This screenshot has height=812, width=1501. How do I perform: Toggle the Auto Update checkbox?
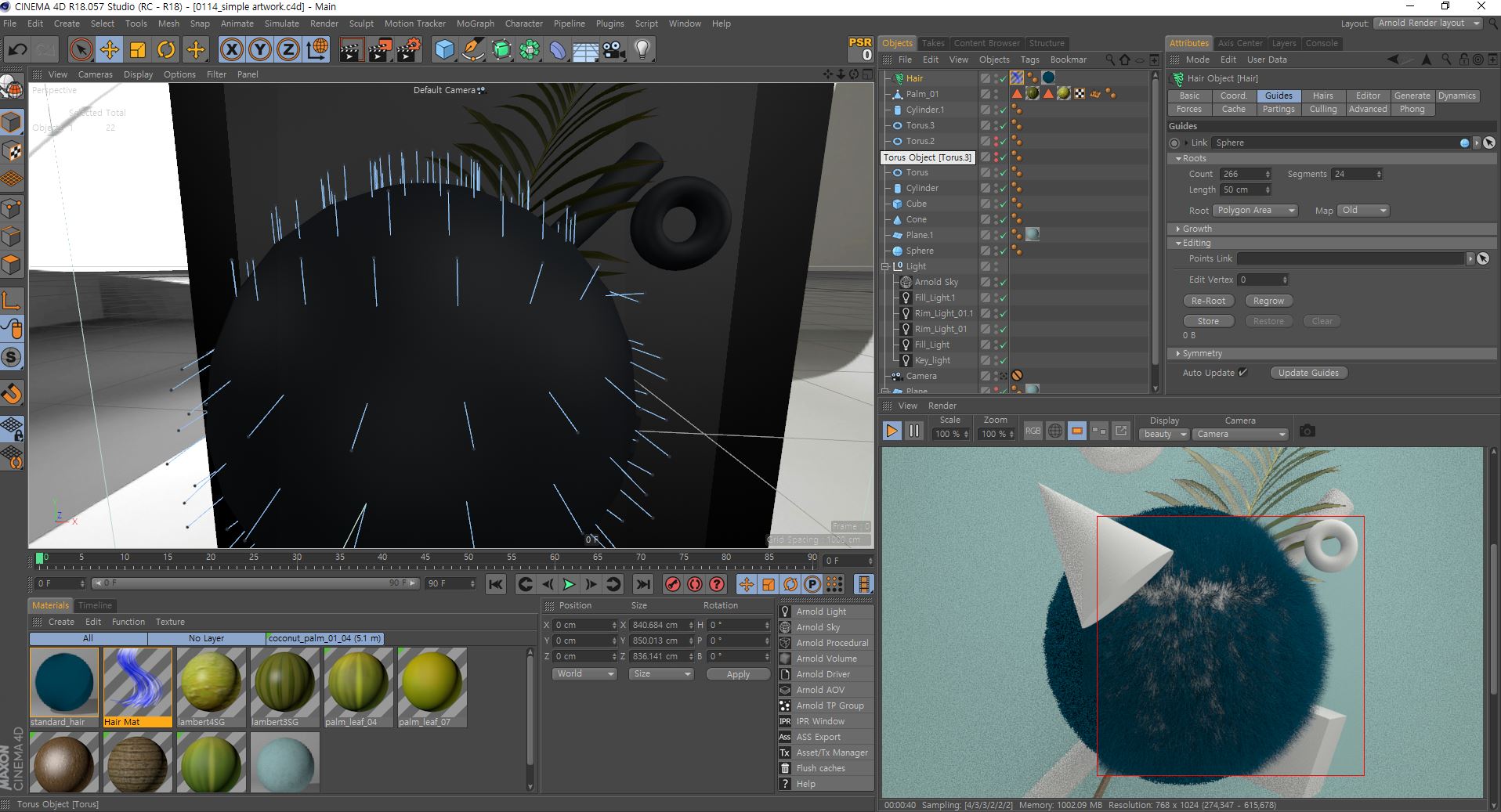1243,373
